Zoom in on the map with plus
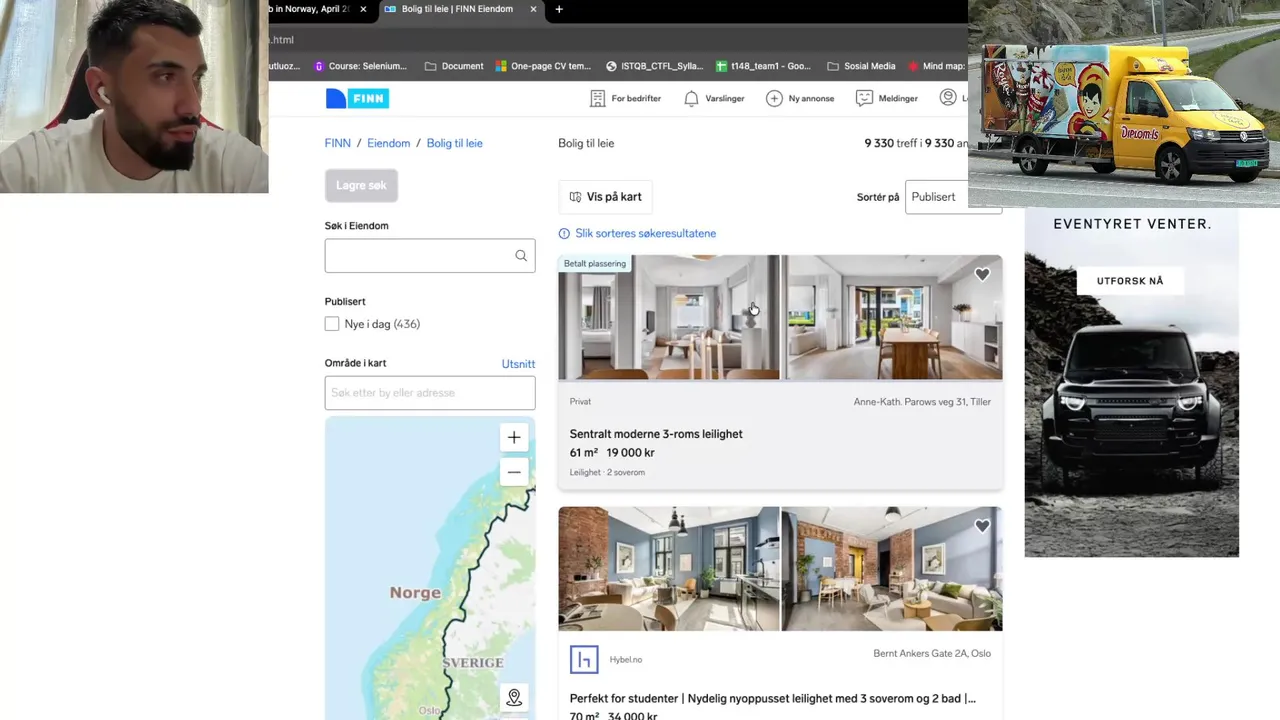This screenshot has height=720, width=1280. (x=514, y=437)
